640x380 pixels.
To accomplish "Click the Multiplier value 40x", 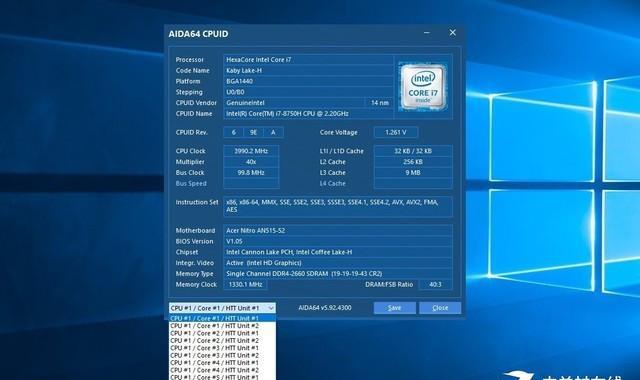I will pyautogui.click(x=251, y=162).
